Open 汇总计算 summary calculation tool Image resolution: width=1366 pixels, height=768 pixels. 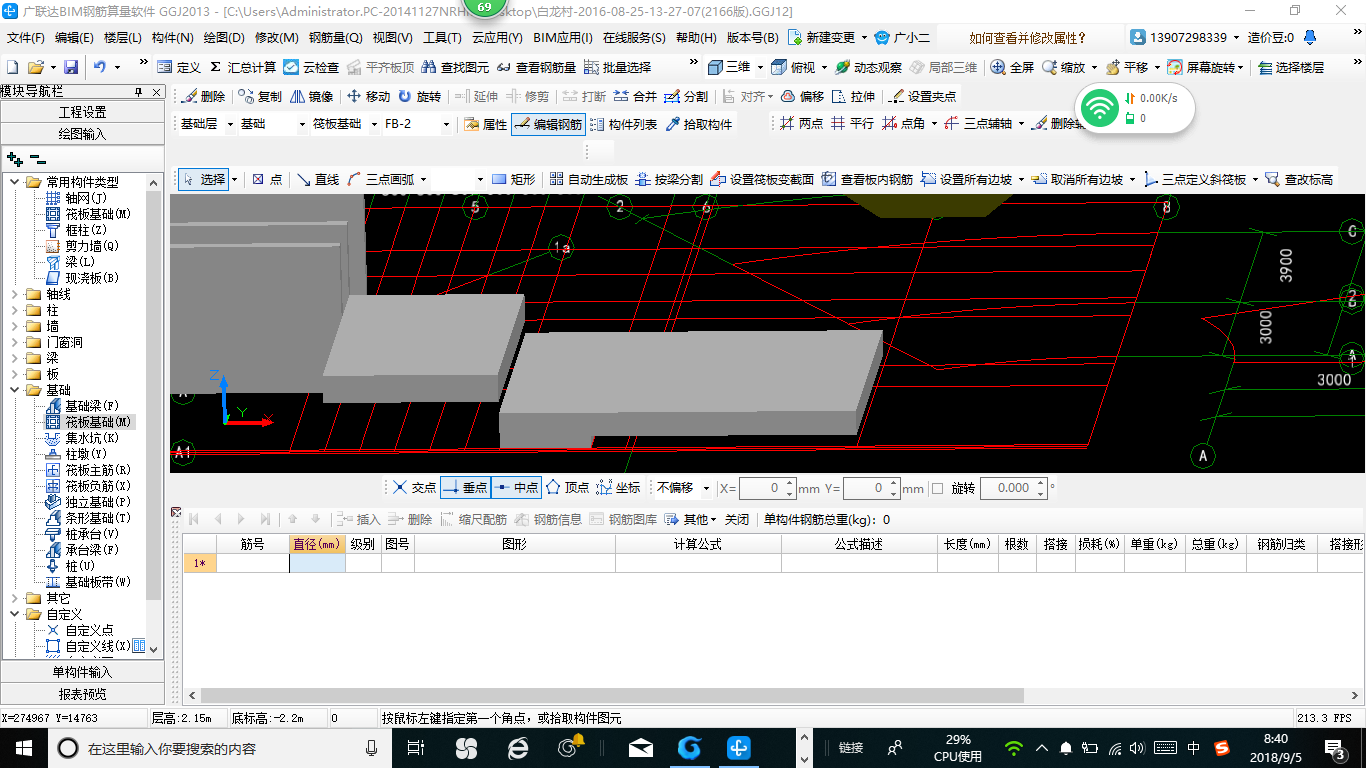pyautogui.click(x=242, y=67)
